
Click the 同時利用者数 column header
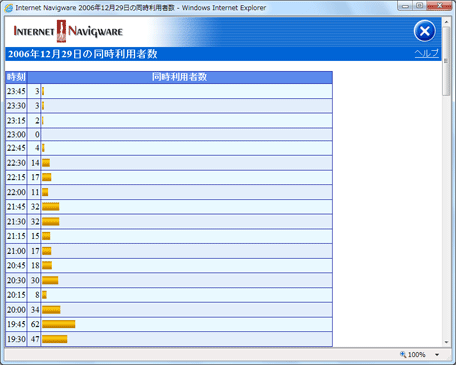tap(180, 77)
